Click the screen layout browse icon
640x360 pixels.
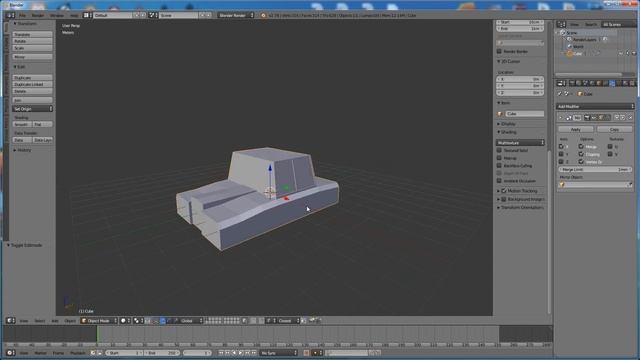pos(87,15)
